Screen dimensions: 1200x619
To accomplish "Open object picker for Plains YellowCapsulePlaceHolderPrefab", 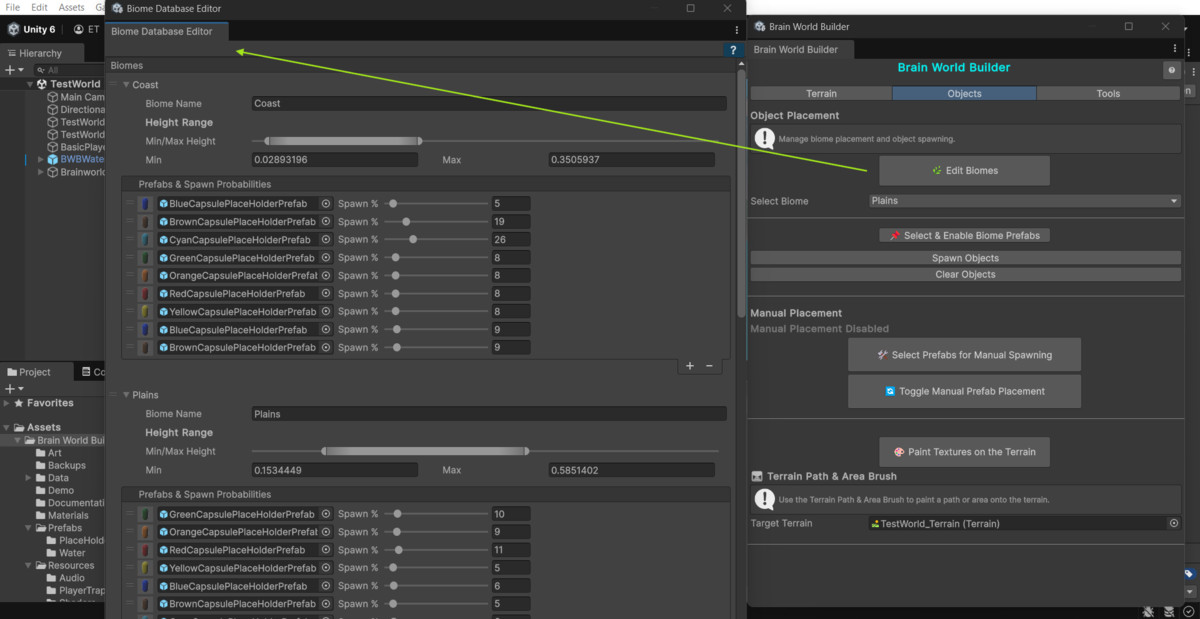I will point(326,568).
